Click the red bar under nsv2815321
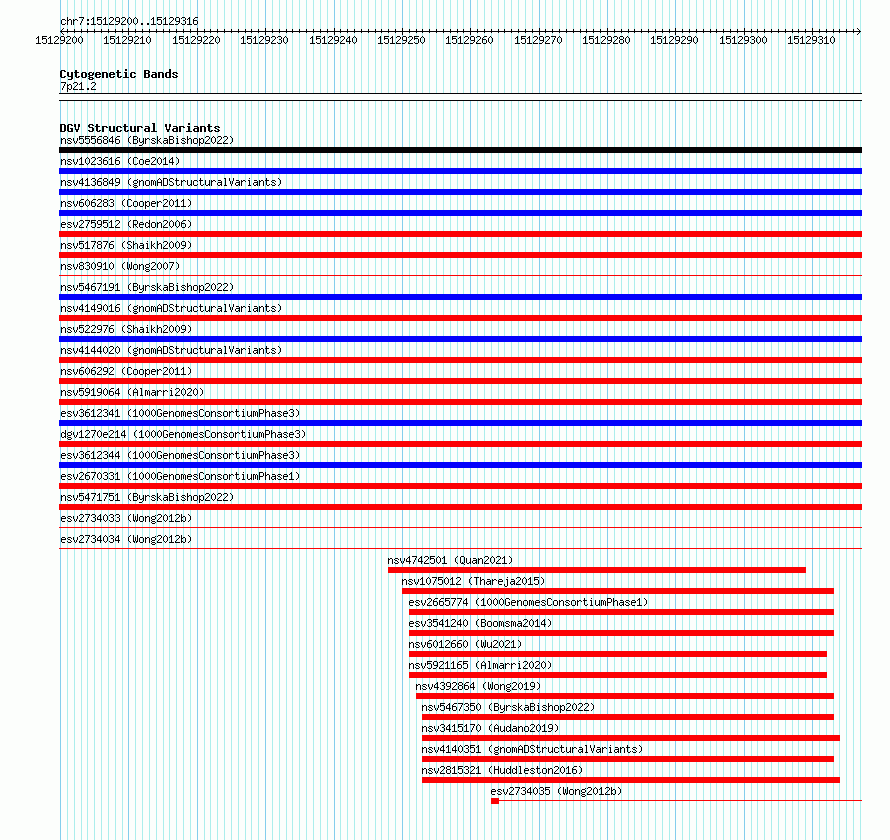The image size is (890, 840). pos(631,780)
